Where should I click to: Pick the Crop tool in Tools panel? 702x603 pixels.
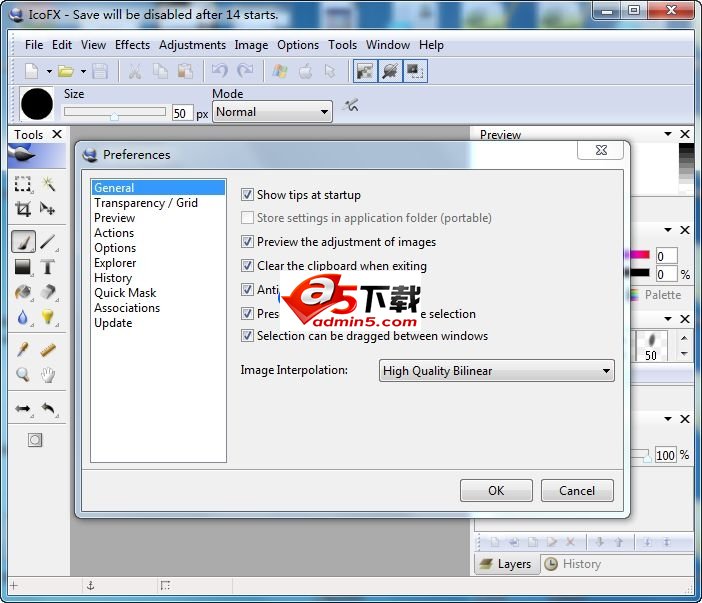[x=23, y=209]
